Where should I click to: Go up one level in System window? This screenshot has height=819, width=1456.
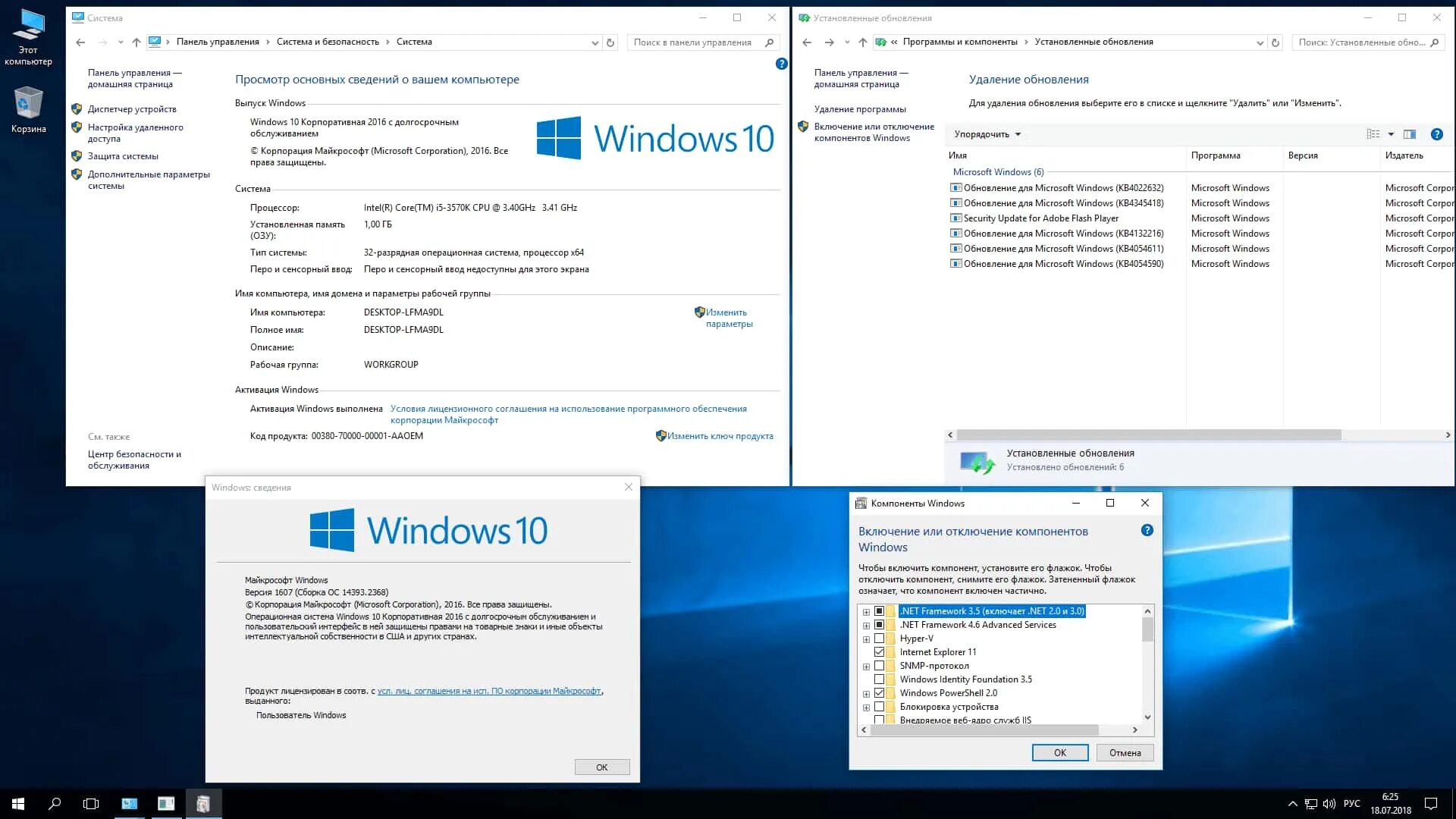[x=136, y=42]
